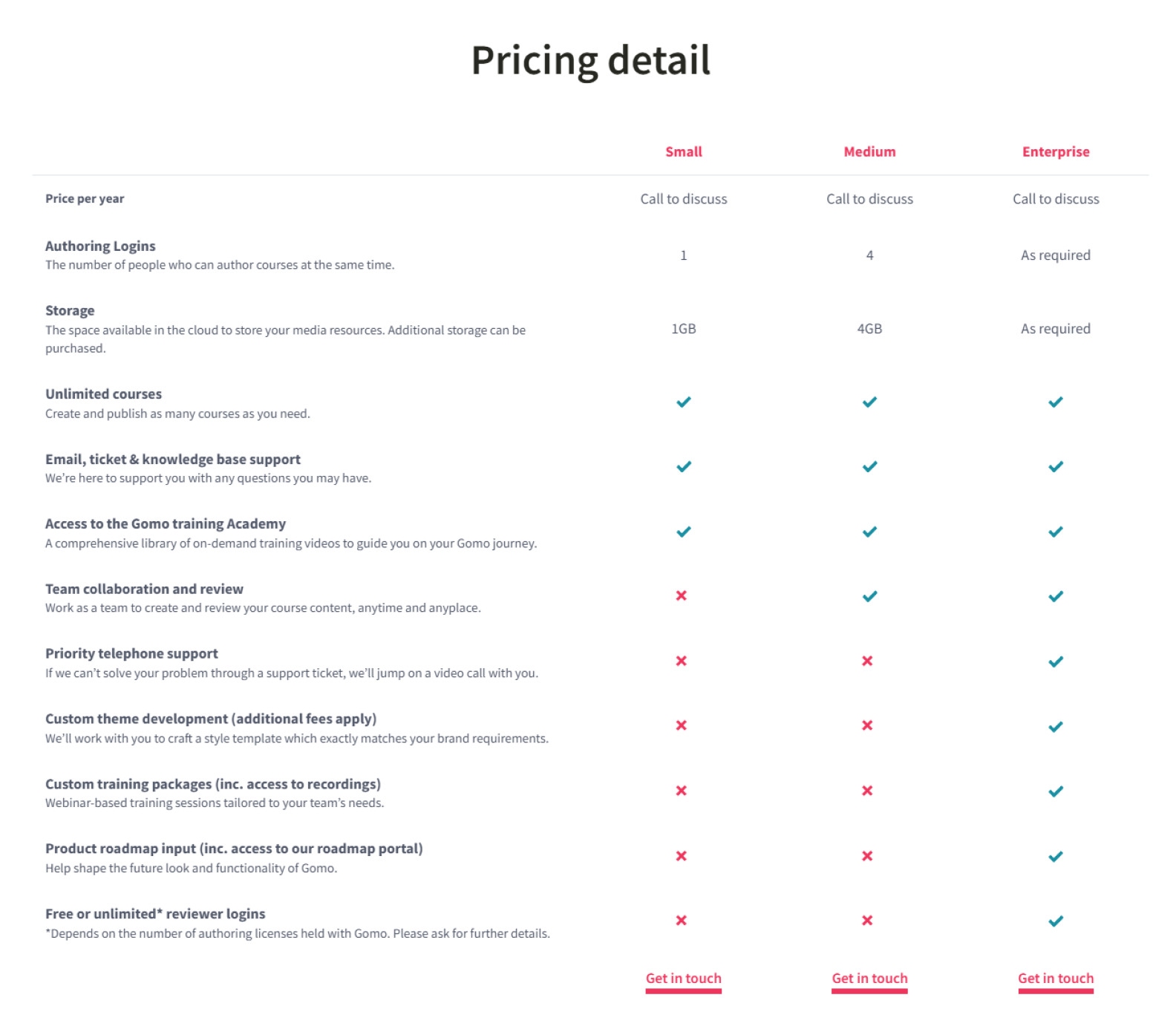Select the Enterprise checkmark for Priority telephone support
The image size is (1176, 1035).
coord(1055,661)
